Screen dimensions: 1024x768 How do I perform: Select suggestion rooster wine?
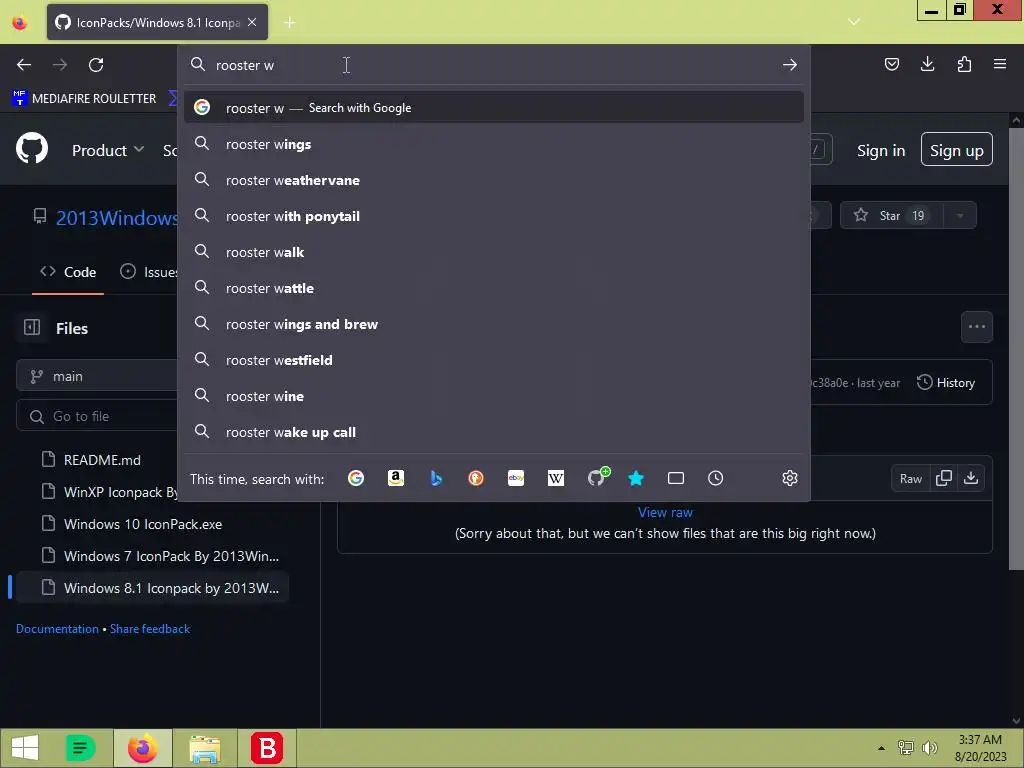493,396
